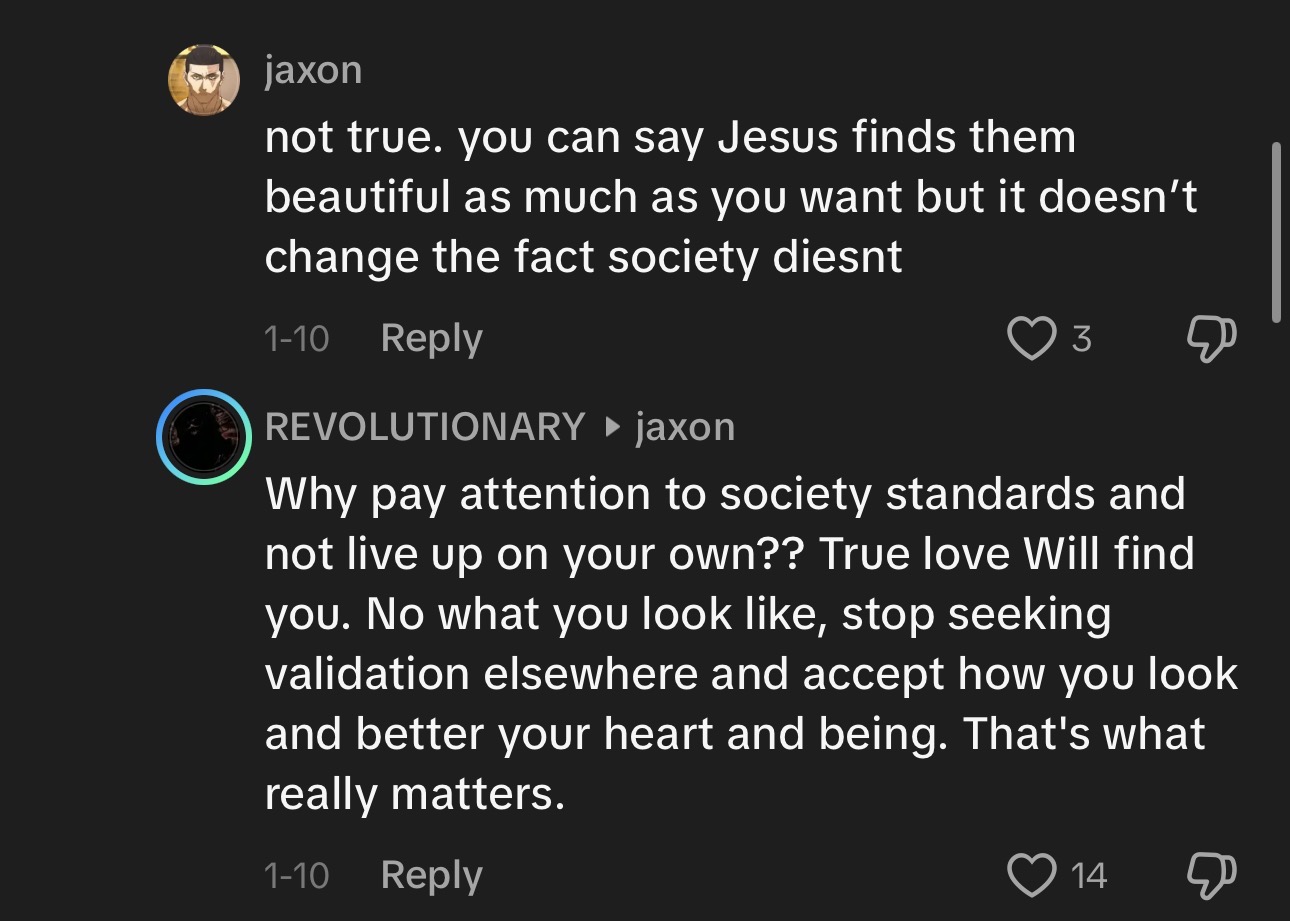
Task: Click the 1-10 date under REVOLUTIONARY's reply
Action: 296,877
